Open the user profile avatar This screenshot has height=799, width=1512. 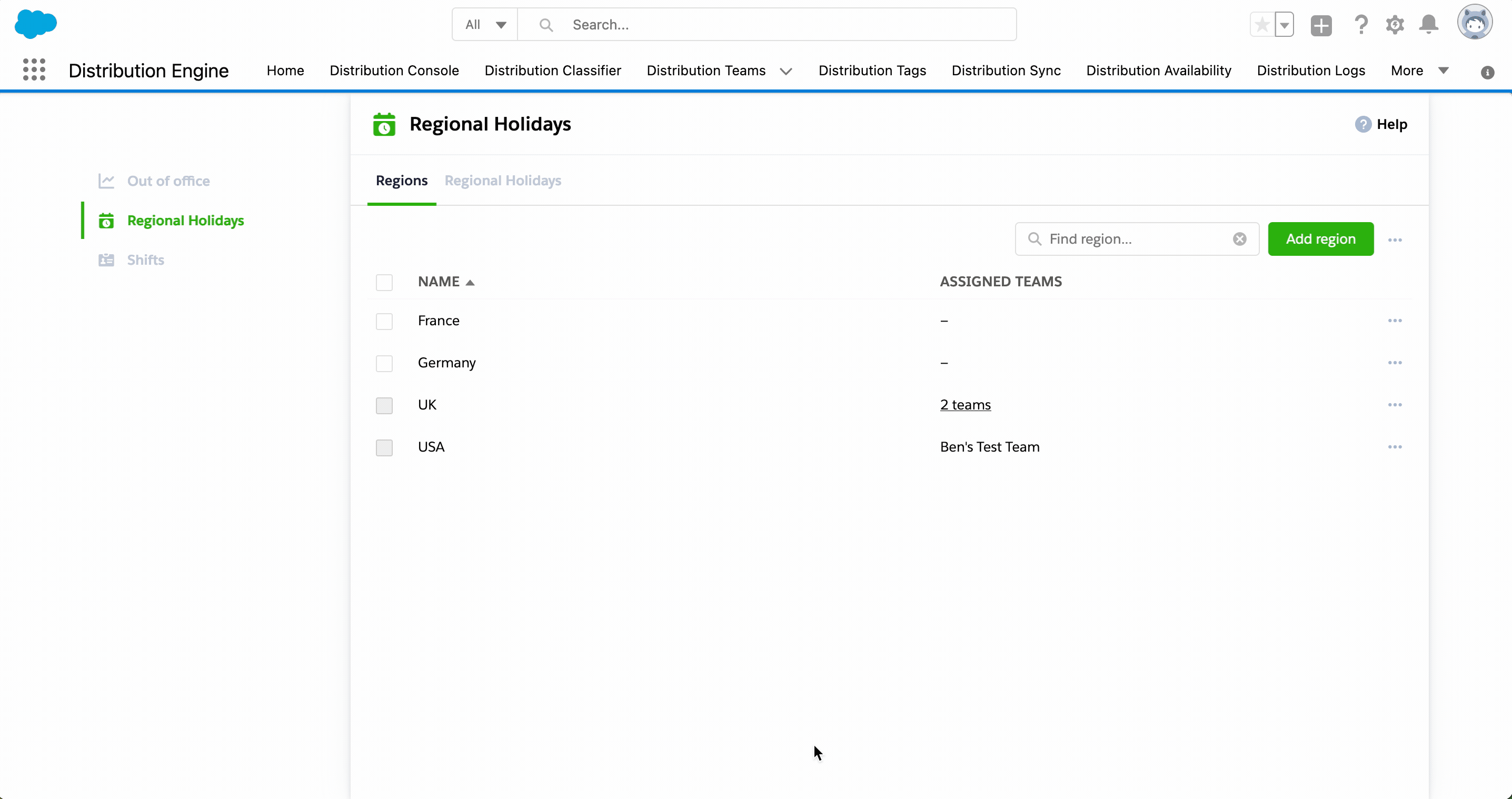click(x=1475, y=22)
